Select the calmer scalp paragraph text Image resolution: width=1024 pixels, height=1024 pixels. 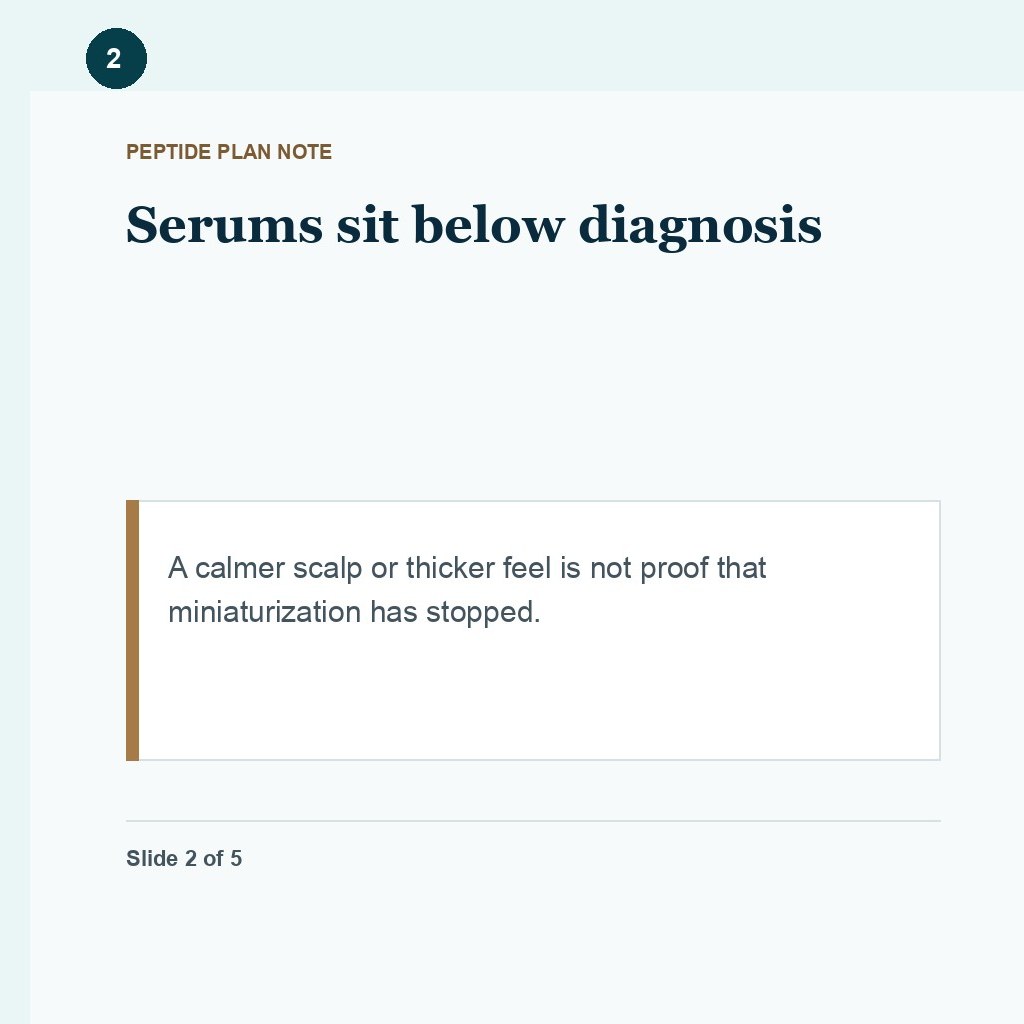[467, 590]
